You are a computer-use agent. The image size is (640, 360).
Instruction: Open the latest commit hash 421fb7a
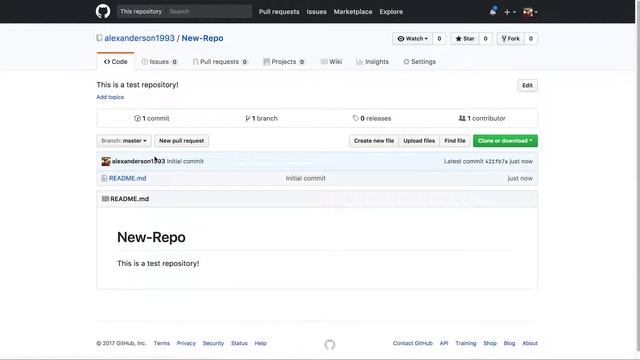tap(496, 161)
